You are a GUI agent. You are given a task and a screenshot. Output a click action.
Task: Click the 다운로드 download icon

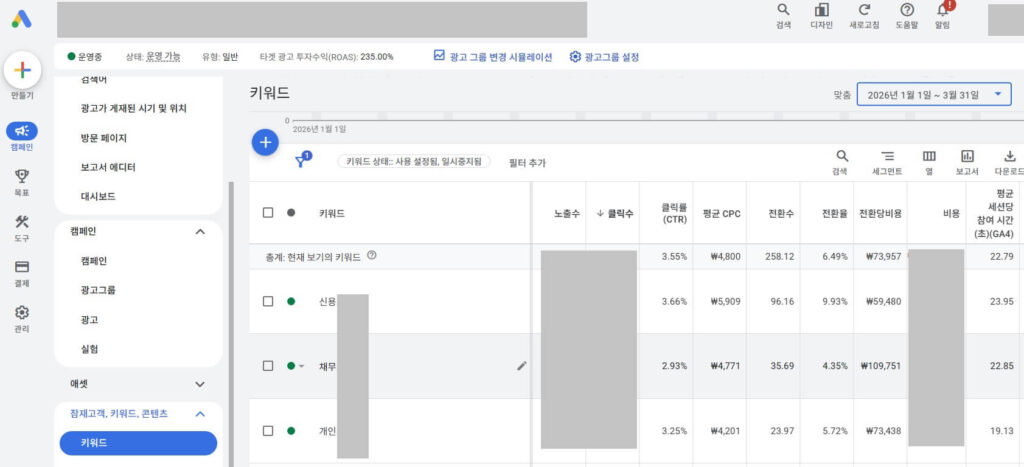[x=1010, y=156]
